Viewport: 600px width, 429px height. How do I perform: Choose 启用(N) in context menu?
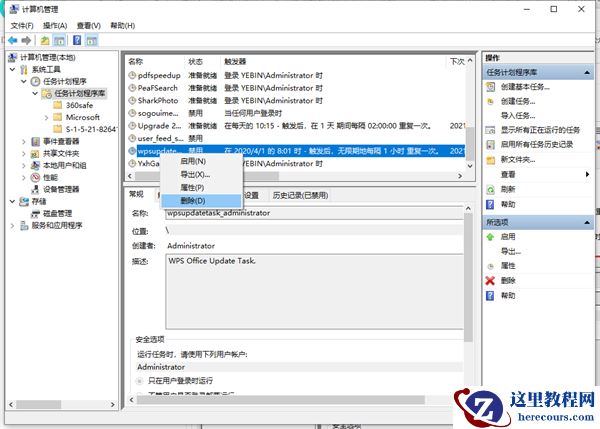click(201, 161)
